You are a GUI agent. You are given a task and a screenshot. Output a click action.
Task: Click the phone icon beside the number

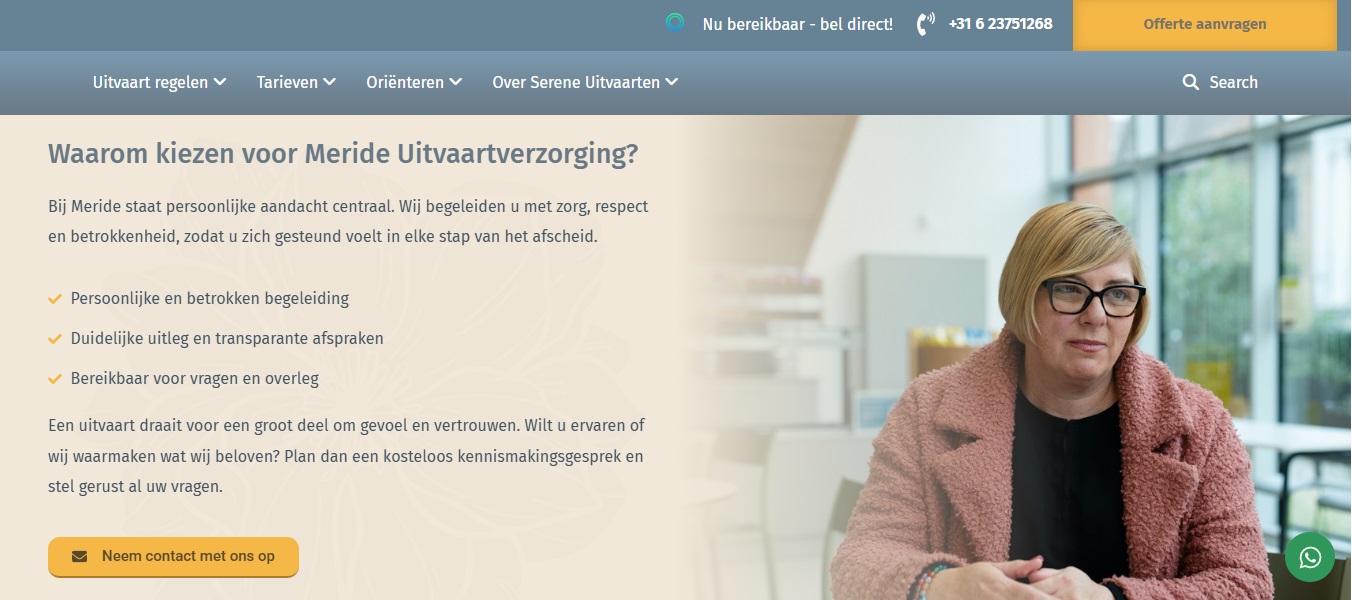point(926,24)
